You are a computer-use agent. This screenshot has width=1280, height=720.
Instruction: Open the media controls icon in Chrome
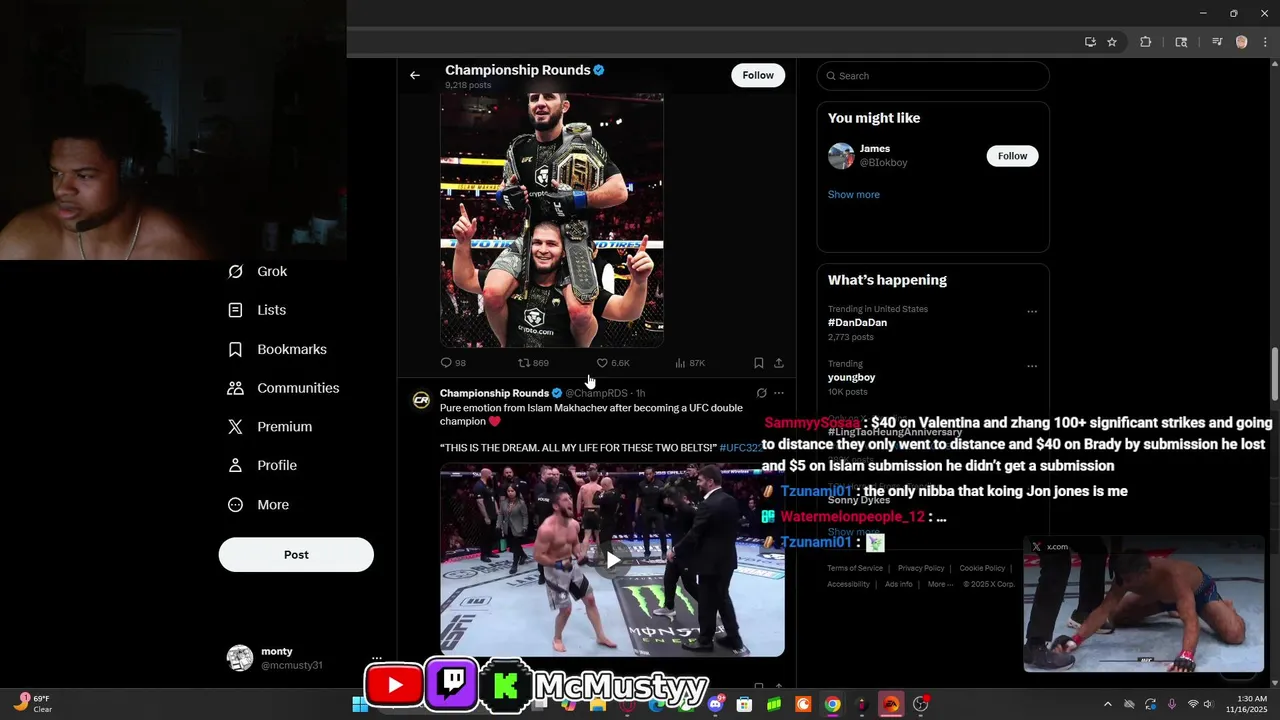(x=1217, y=42)
